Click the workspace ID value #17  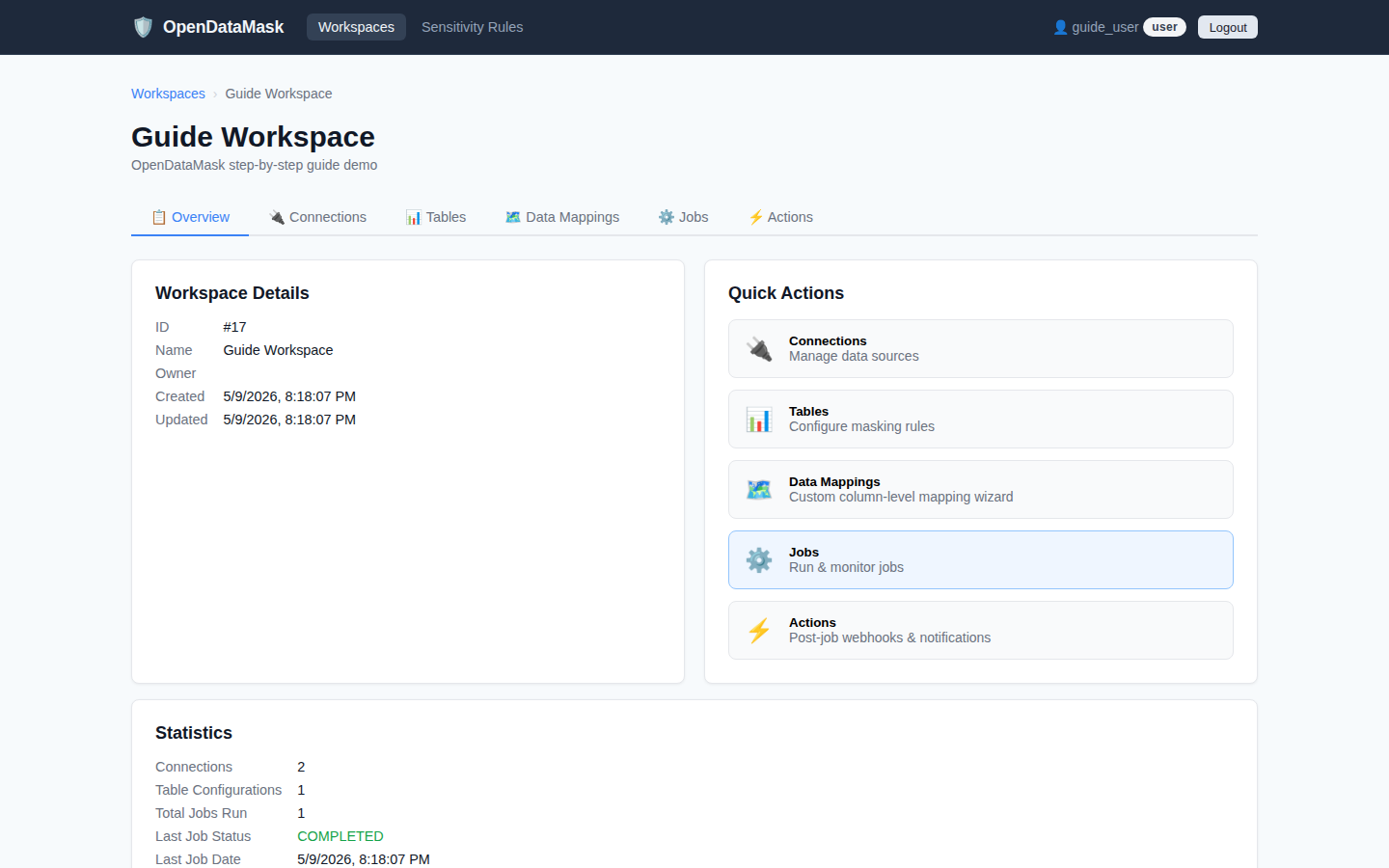coord(234,327)
